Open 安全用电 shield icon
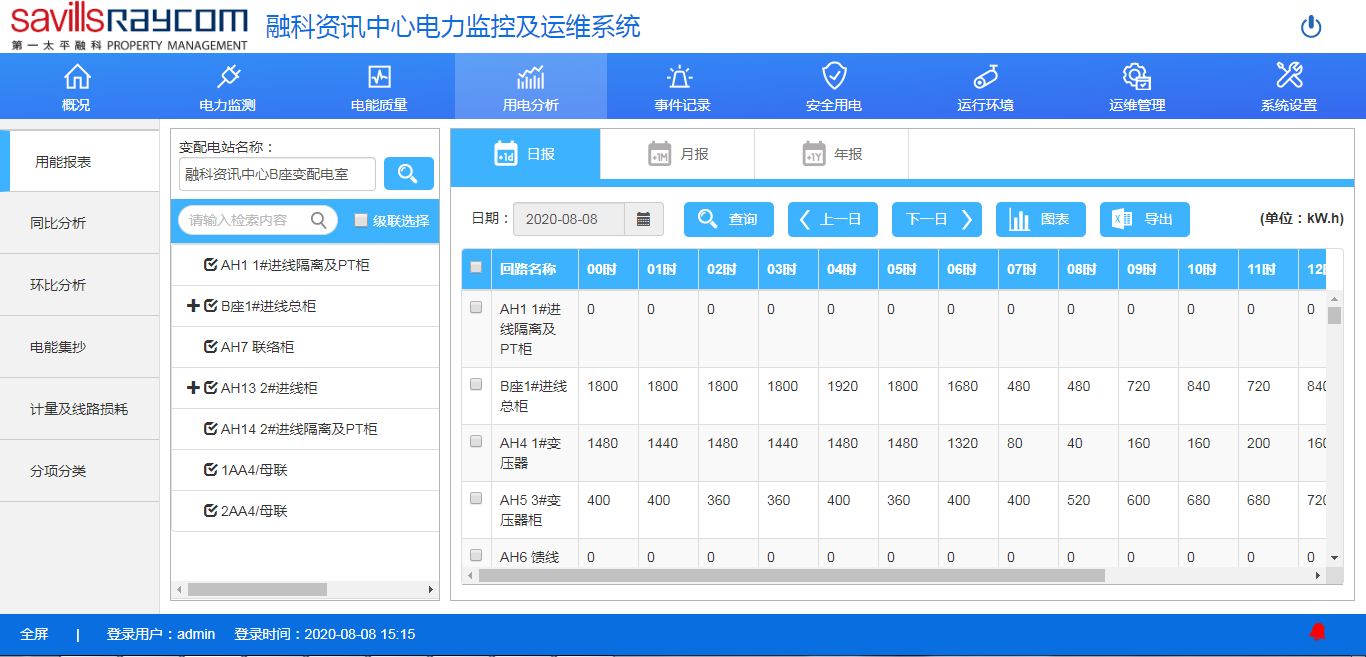This screenshot has width=1366, height=657. tap(834, 76)
